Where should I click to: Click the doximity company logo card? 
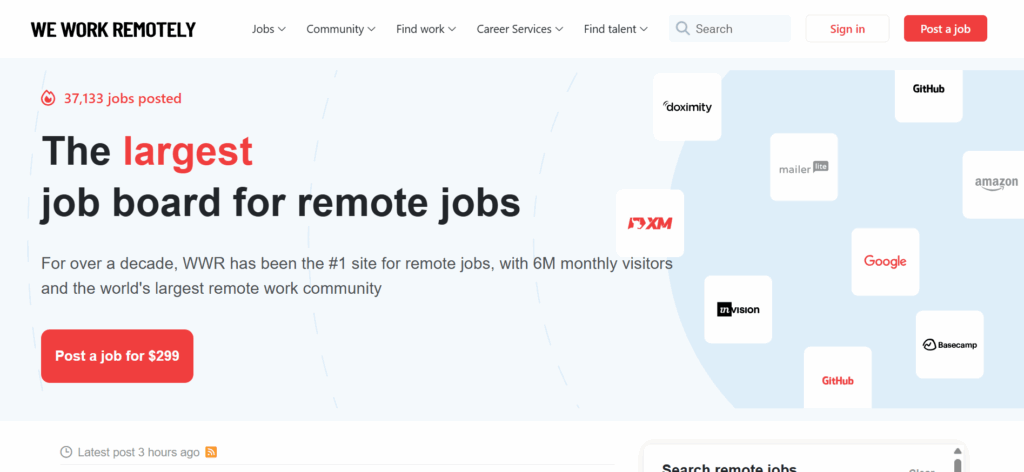pyautogui.click(x=687, y=107)
